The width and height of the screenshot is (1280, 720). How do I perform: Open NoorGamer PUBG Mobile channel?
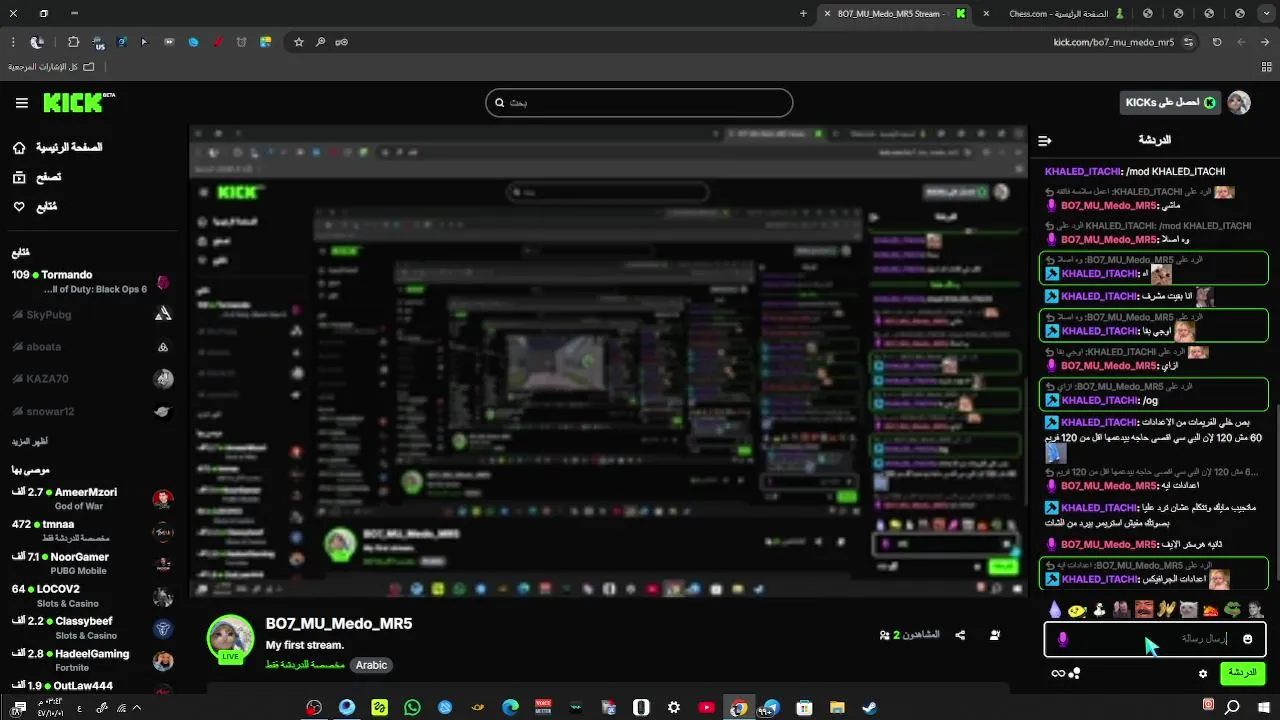pos(92,563)
